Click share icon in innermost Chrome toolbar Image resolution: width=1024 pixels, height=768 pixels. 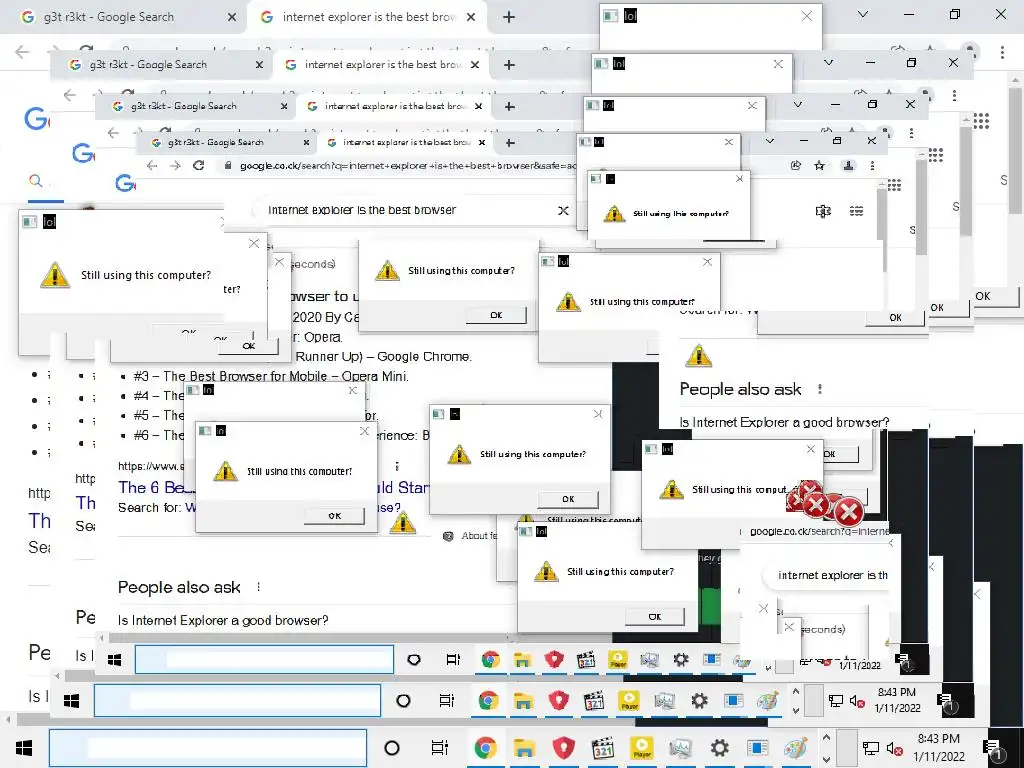[x=796, y=166]
